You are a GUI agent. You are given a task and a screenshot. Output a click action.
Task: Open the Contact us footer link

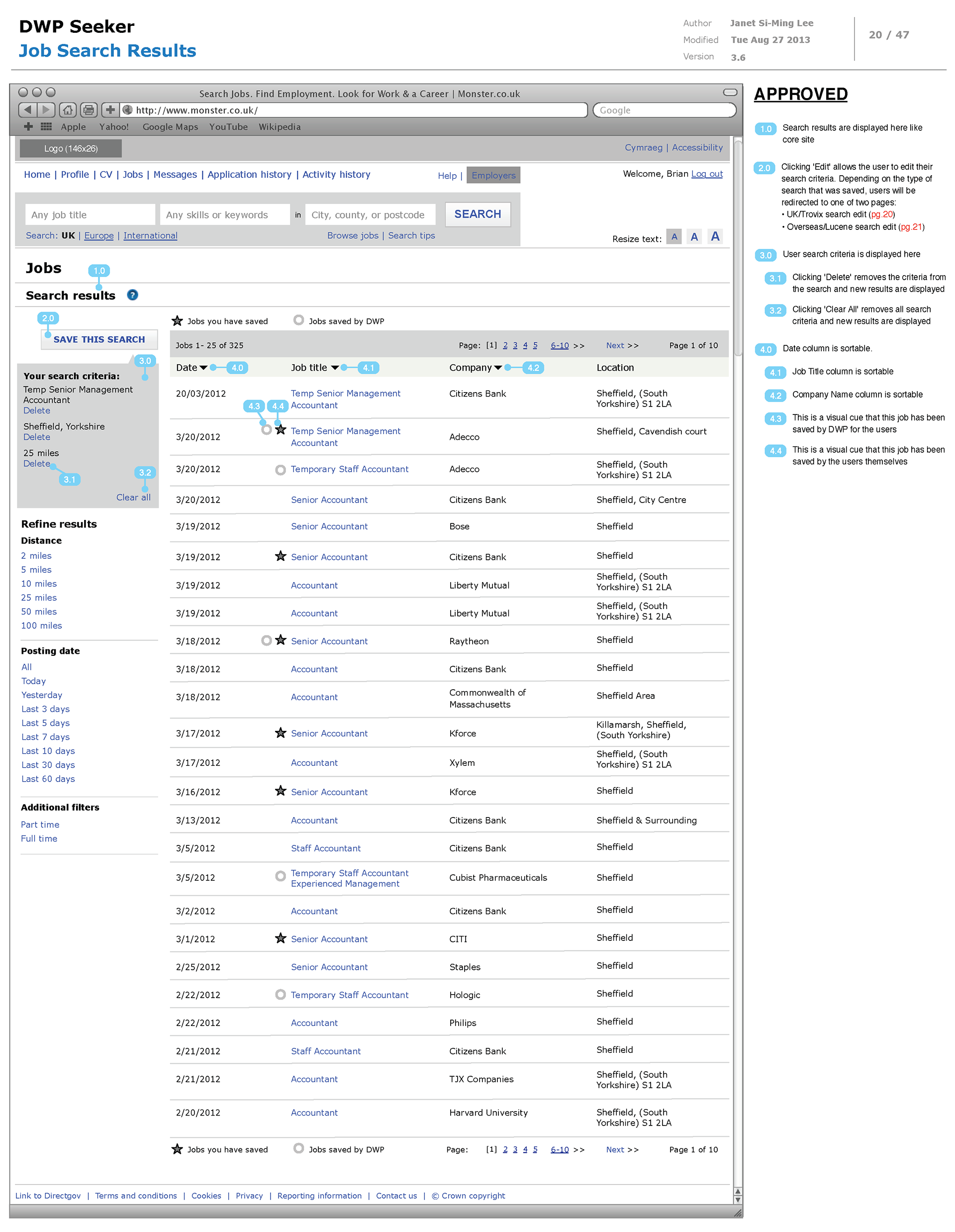(397, 1196)
